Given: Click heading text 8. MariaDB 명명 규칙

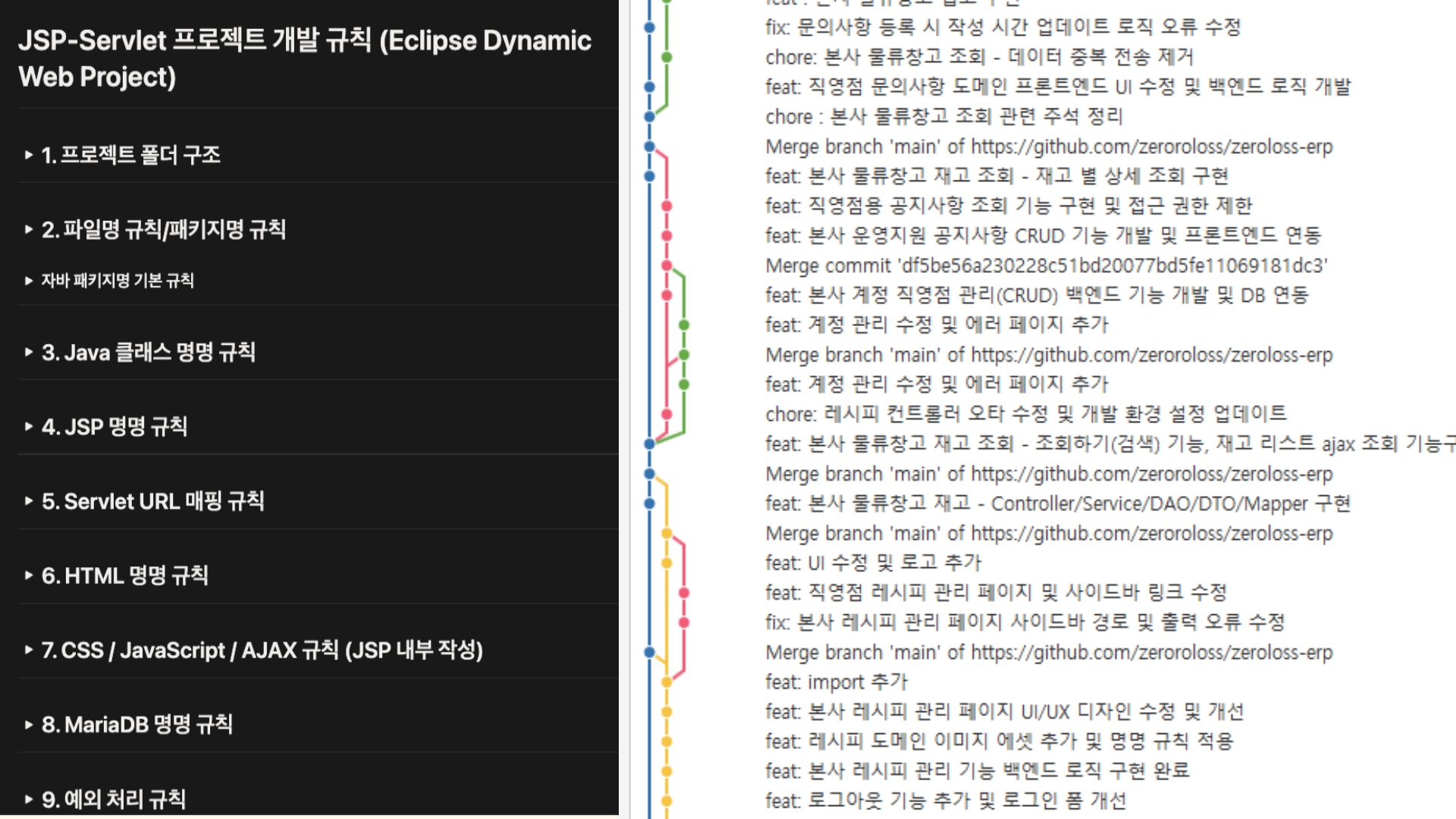Looking at the screenshot, I should pos(137,725).
